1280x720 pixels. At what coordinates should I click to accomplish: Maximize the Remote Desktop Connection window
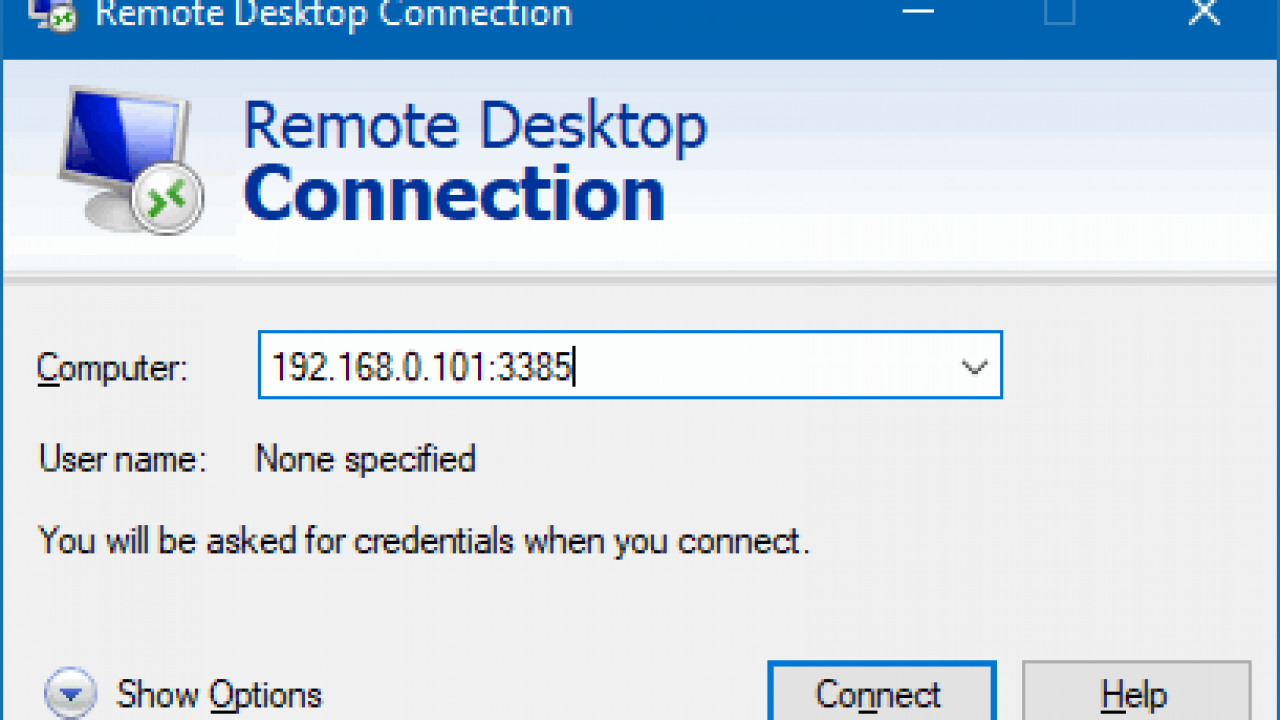pos(1060,13)
